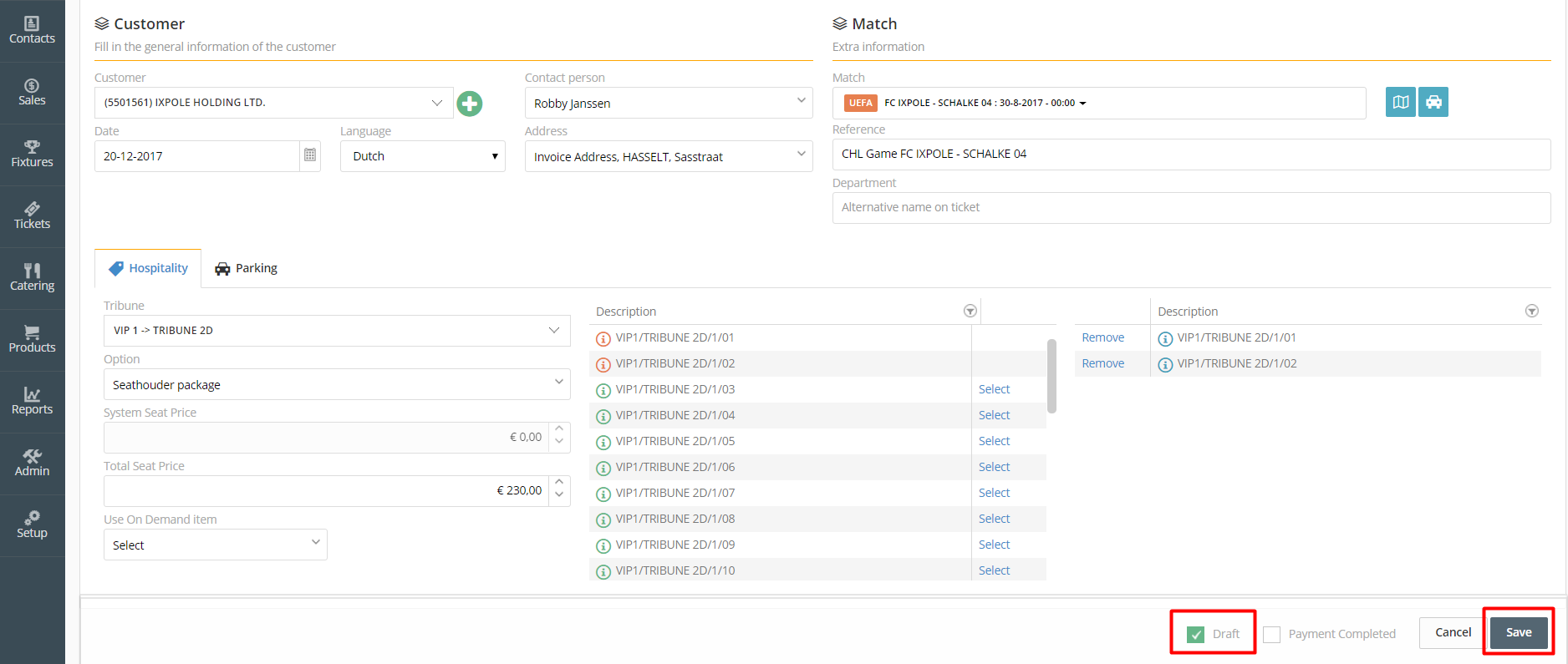This screenshot has width=1568, height=664.
Task: Click the Total Seat Price field
Action: tap(326, 491)
